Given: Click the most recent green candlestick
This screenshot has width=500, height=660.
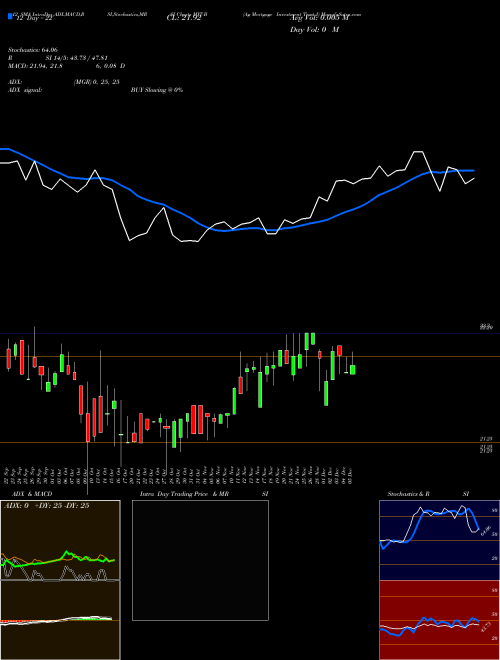Looking at the screenshot, I should pos(352,370).
